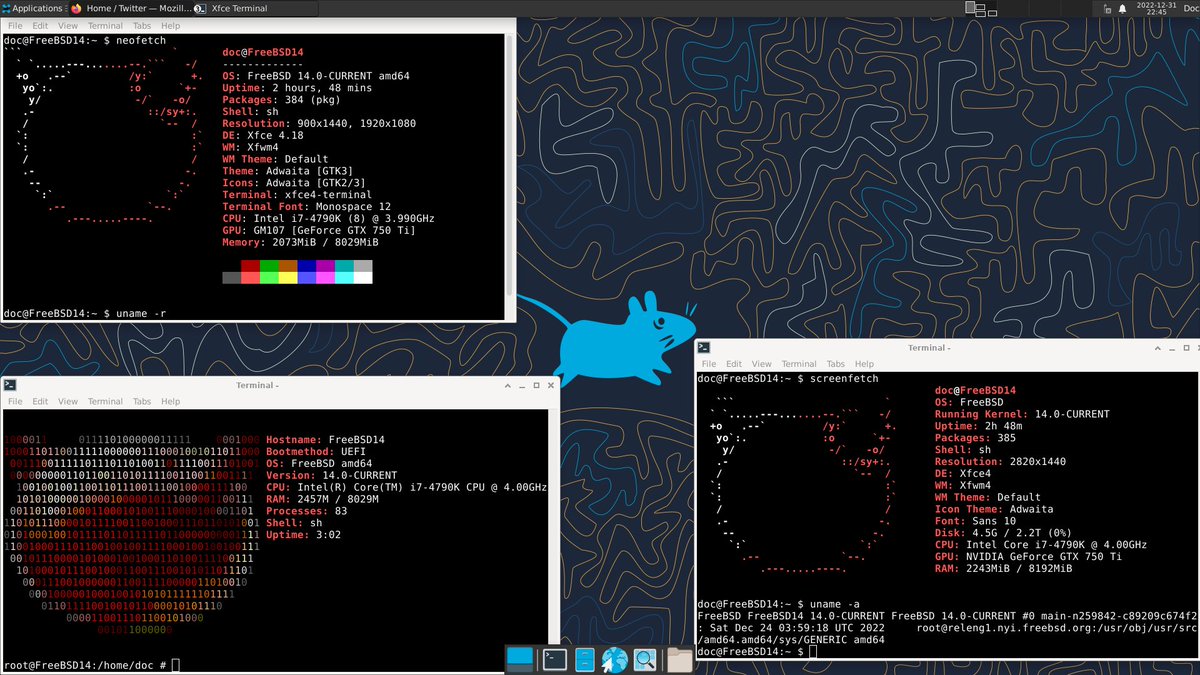Open Tabs menu in screenfetch terminal

[x=836, y=364]
